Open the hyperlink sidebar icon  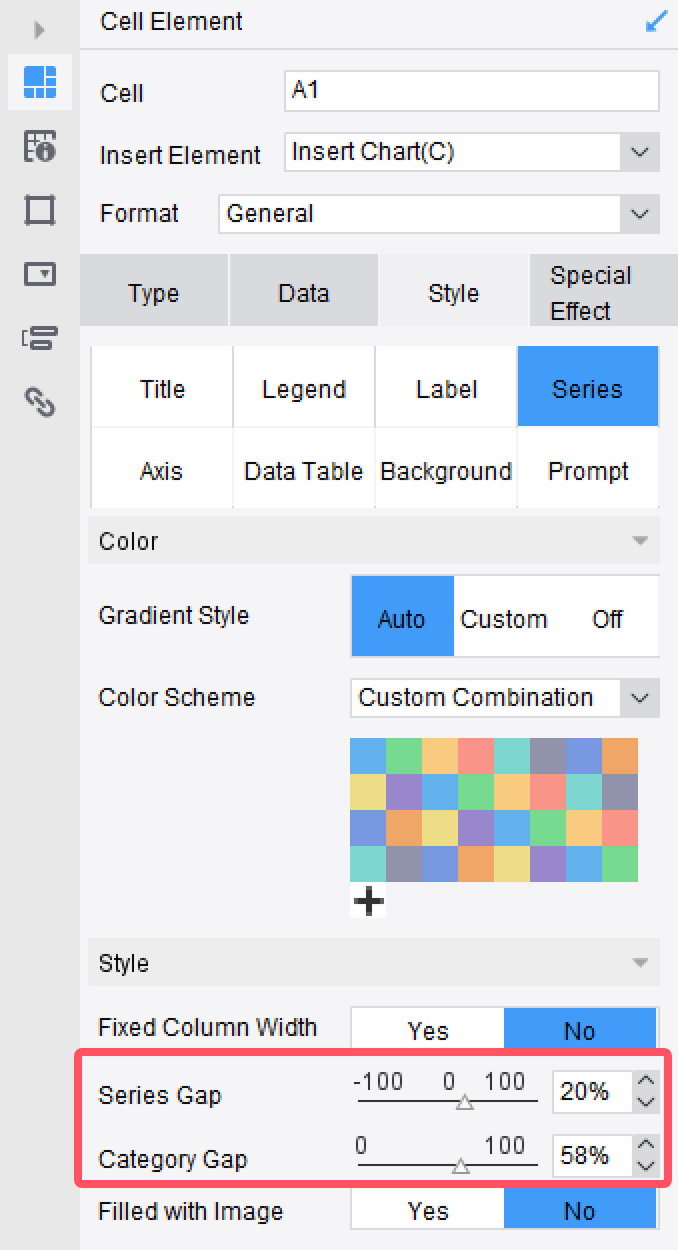click(x=39, y=401)
